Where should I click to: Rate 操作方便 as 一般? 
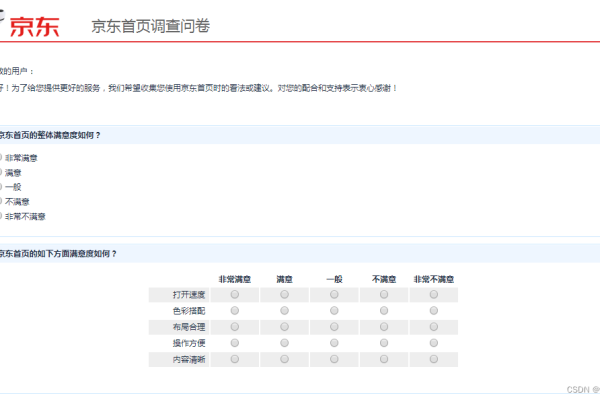tap(334, 343)
